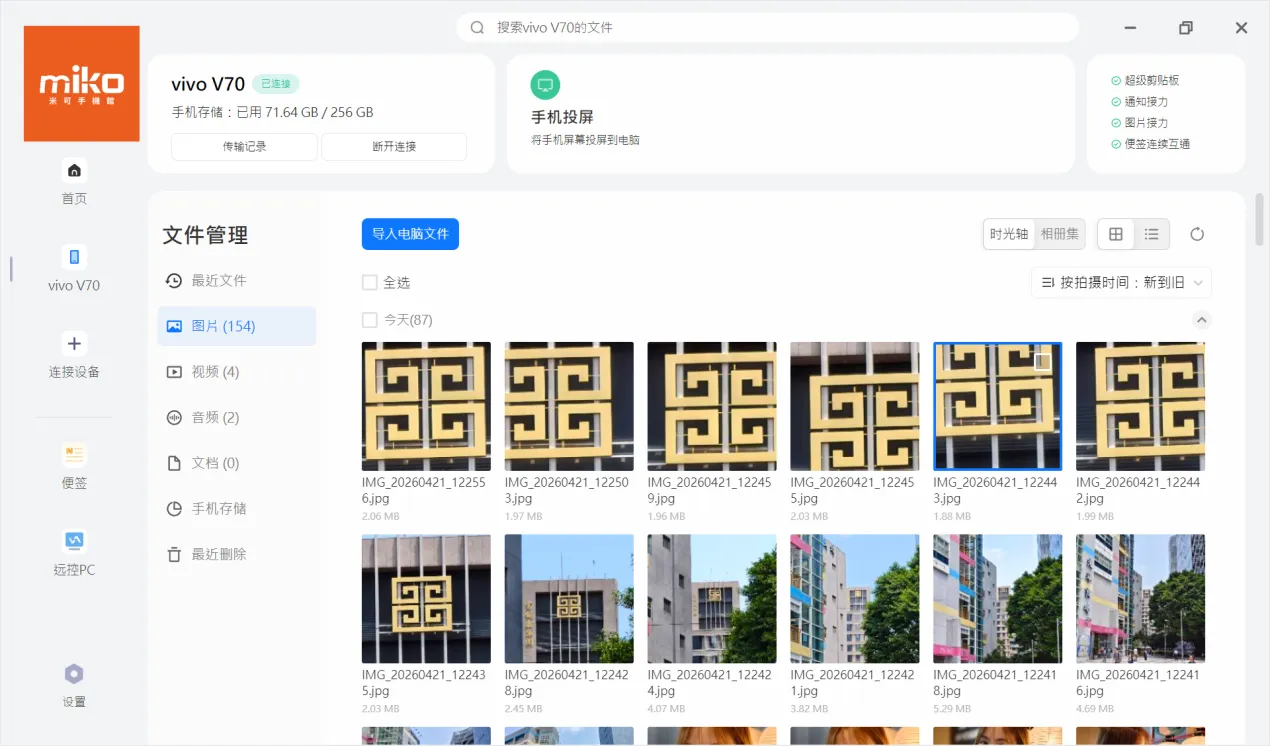
Task: Click 断开连接 to disconnect the phone
Action: click(392, 146)
